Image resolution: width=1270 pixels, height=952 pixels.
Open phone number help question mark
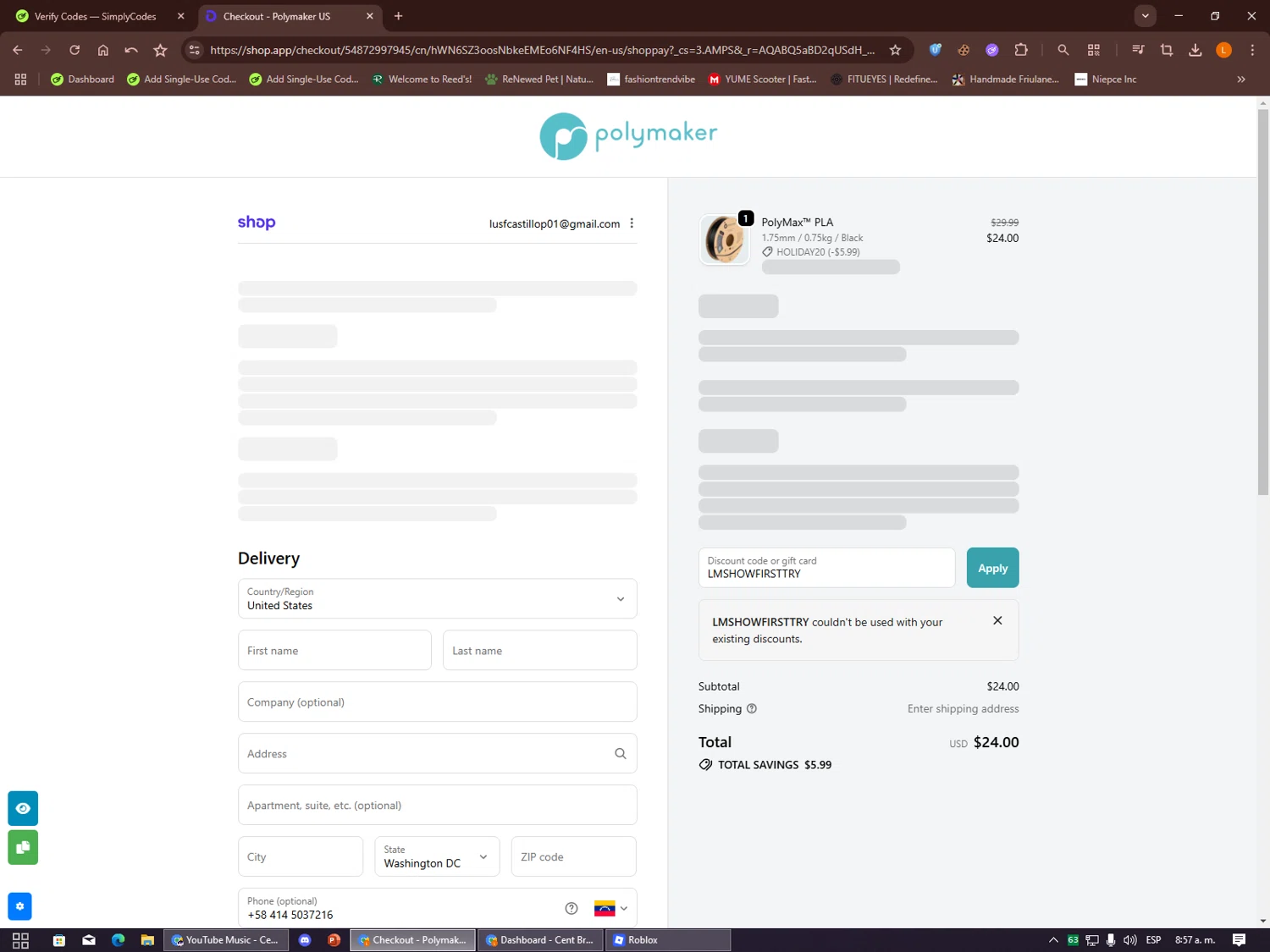571,908
